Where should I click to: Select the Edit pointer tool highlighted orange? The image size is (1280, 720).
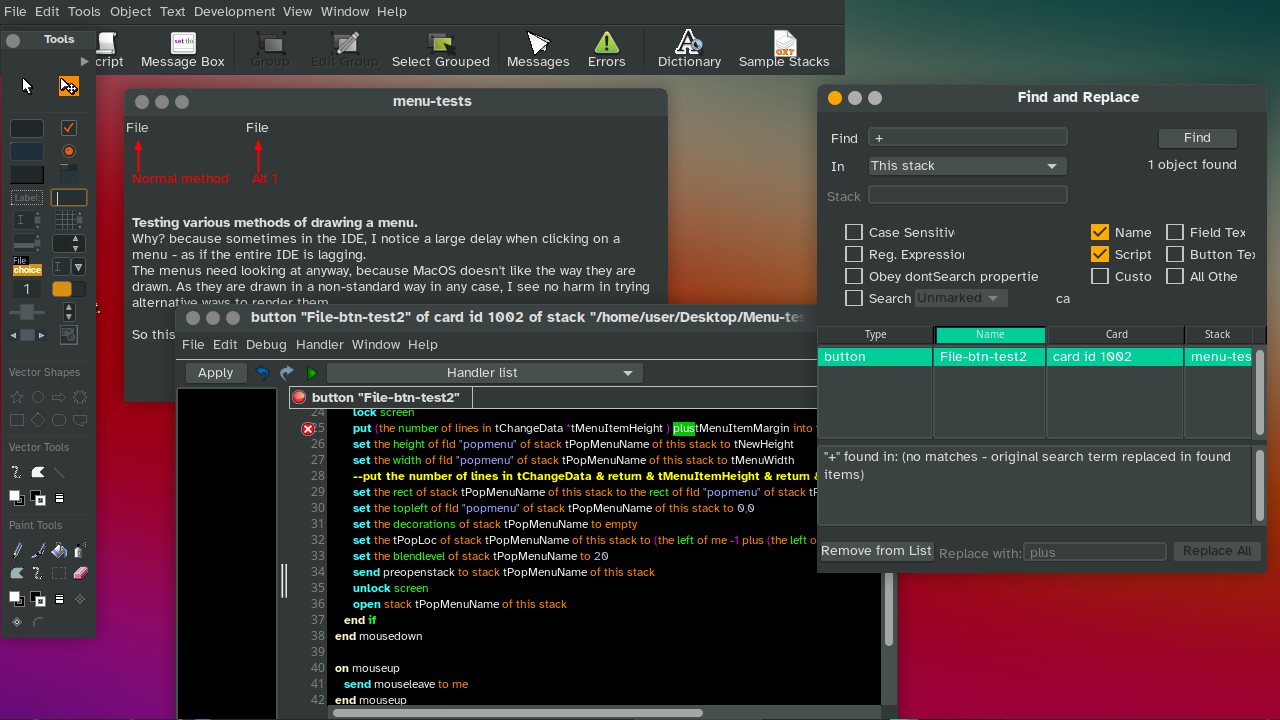(x=69, y=86)
